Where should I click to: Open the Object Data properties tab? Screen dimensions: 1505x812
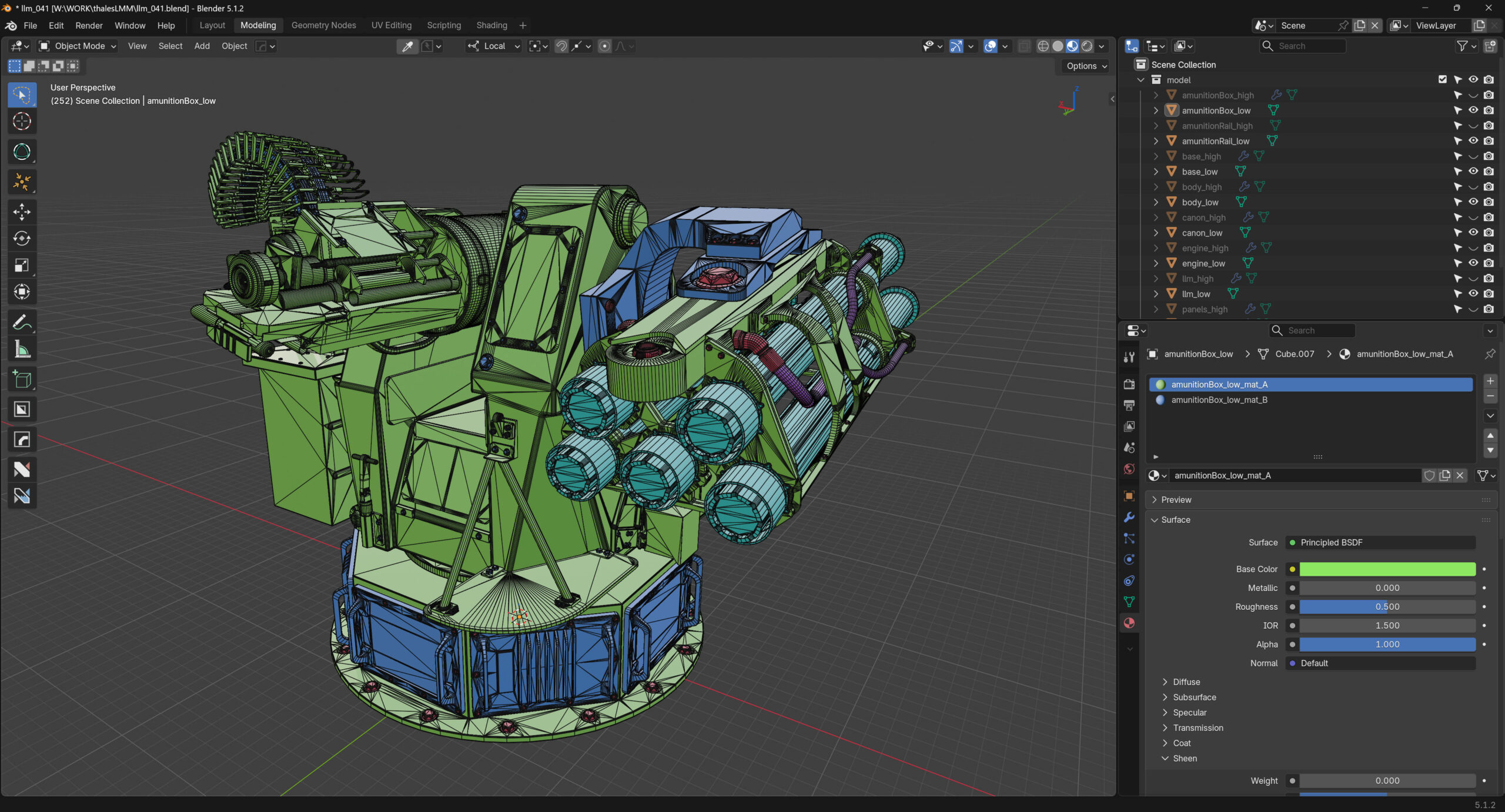[1129, 602]
